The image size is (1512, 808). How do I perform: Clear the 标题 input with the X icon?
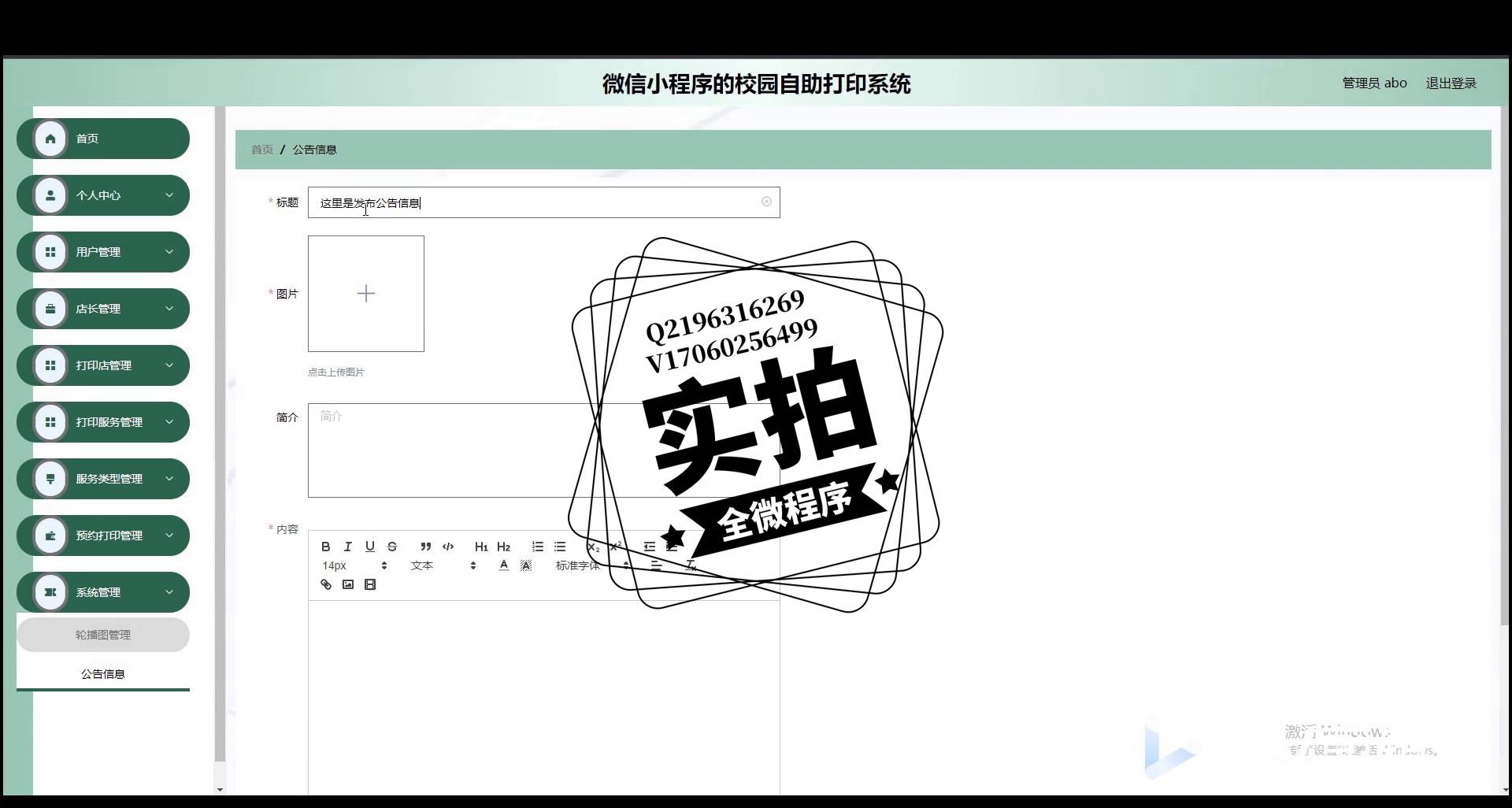[766, 202]
